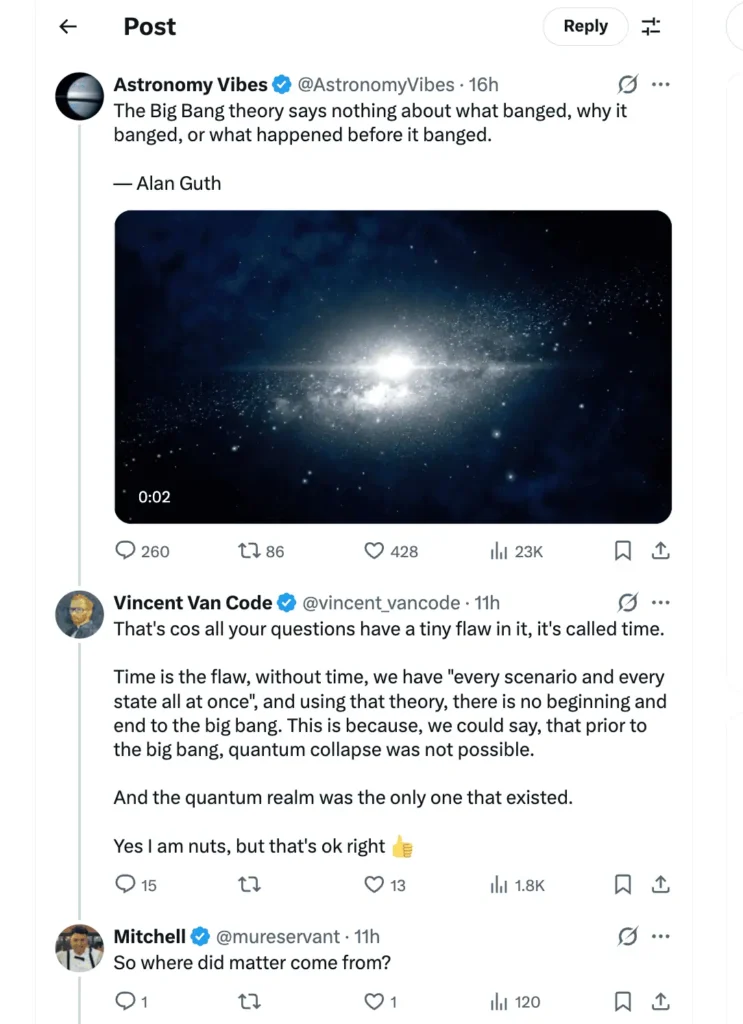Viewport: 743px width, 1024px height.
Task: Open reply settings via the sliders icon
Action: pyautogui.click(x=651, y=27)
